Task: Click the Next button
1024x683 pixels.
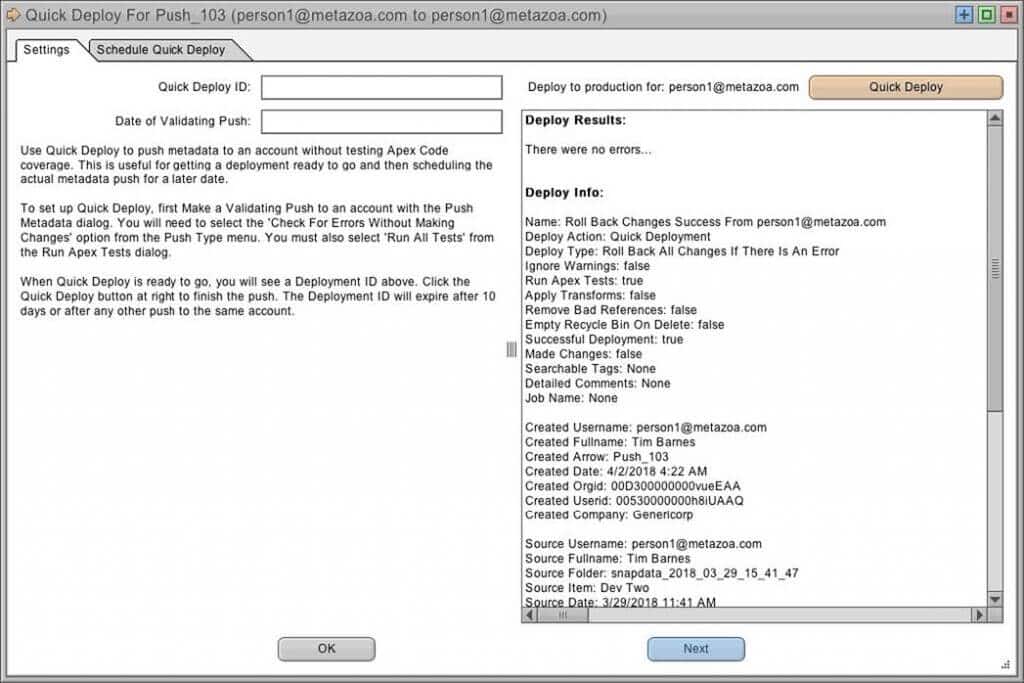Action: click(696, 648)
